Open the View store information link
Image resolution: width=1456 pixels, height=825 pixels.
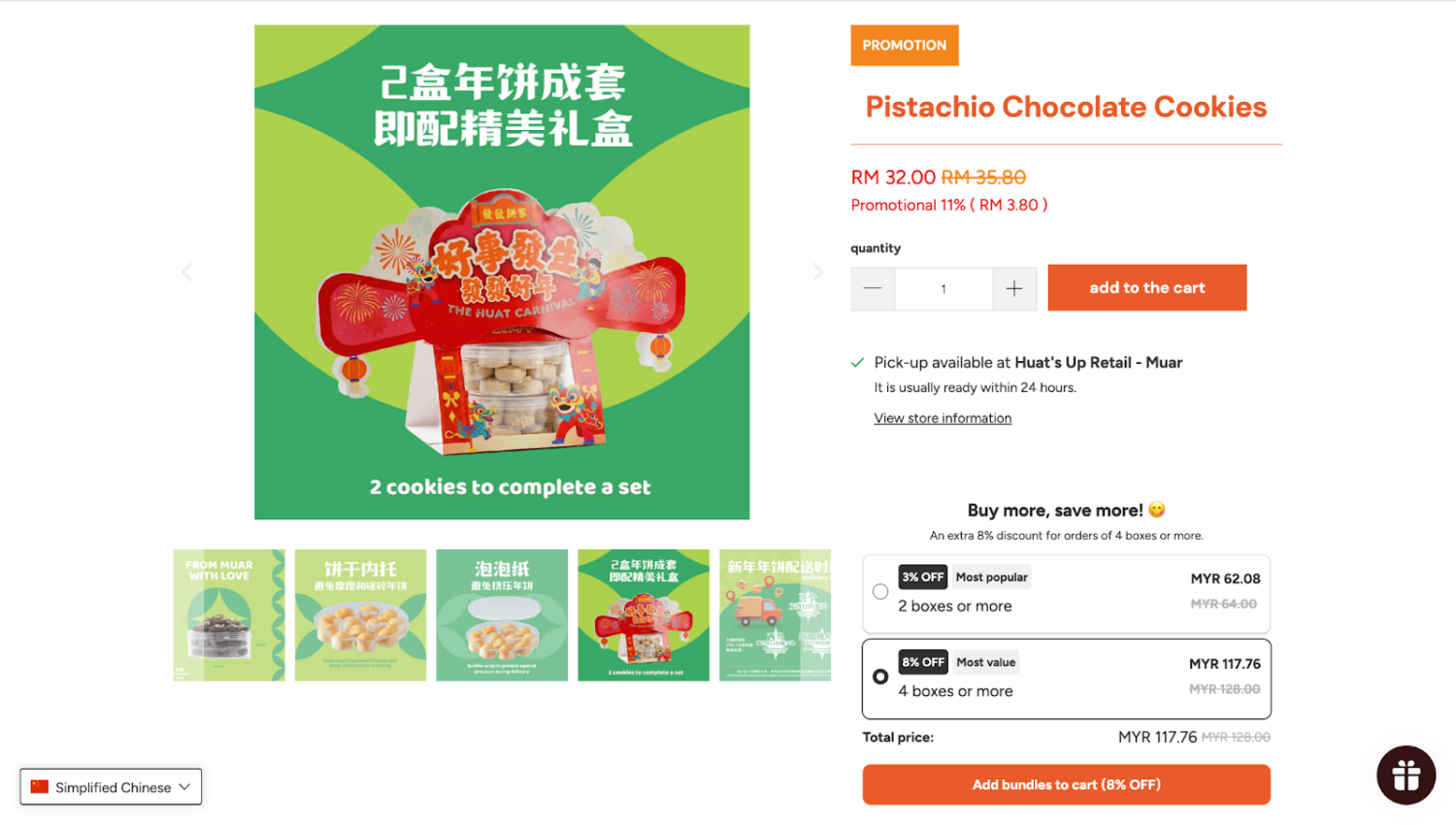(943, 418)
